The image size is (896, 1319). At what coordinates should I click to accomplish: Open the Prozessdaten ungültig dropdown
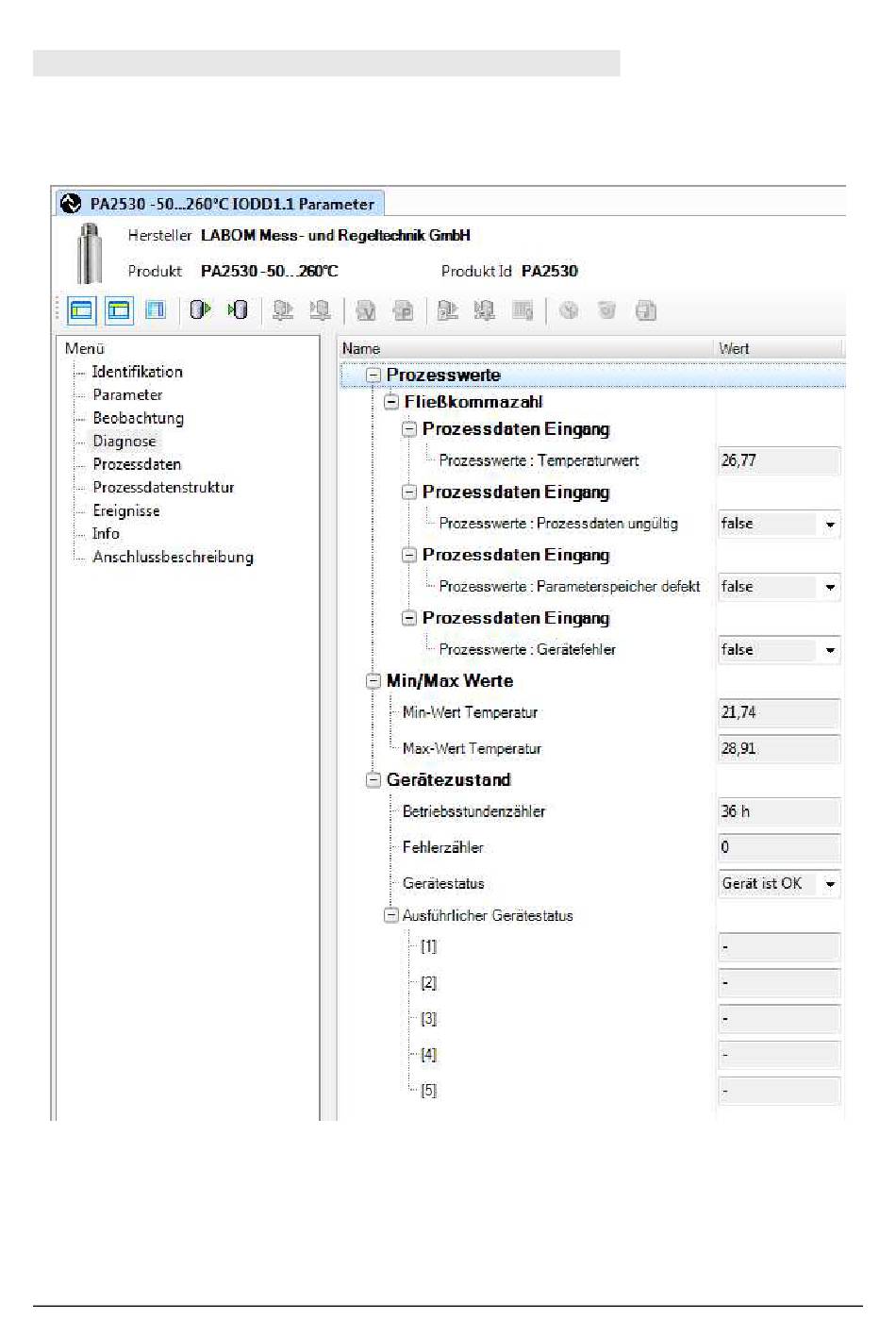pyautogui.click(x=830, y=525)
